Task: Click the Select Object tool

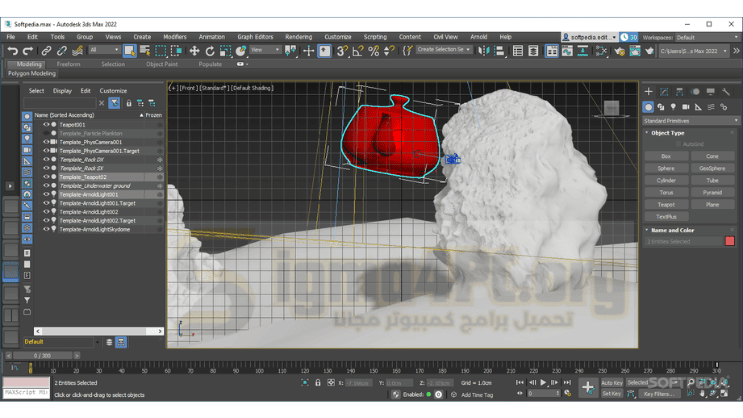Action: (x=129, y=50)
